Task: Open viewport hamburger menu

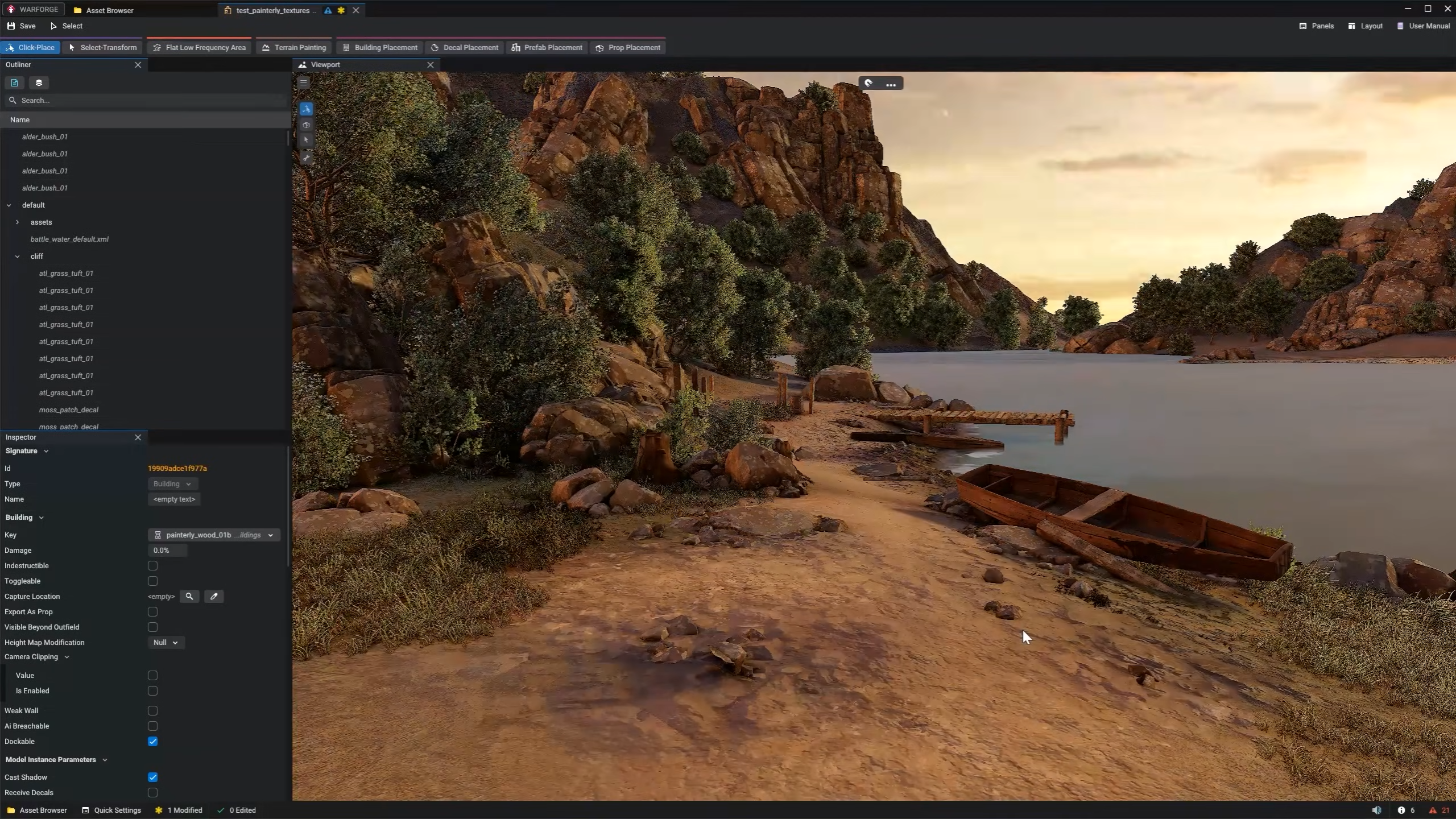Action: 304,83
